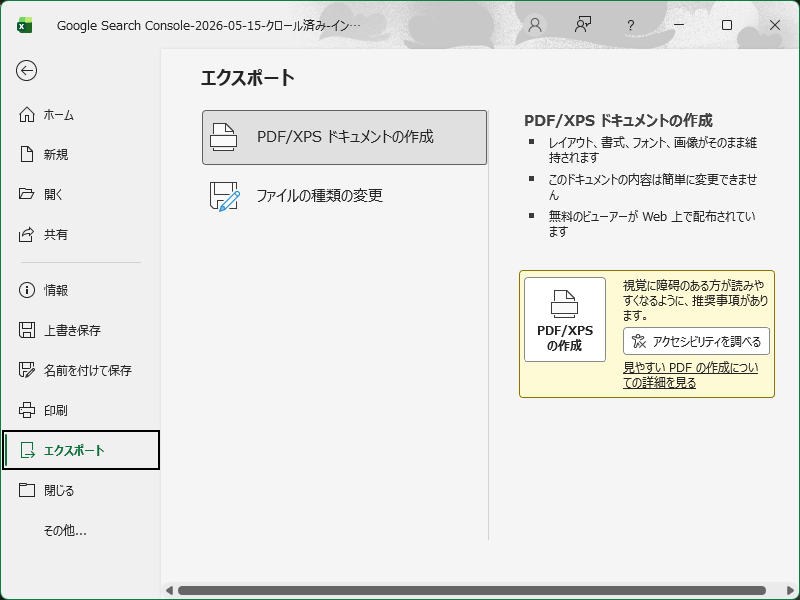Click the bullet text about レイアウト、書式、フォント
Viewport: 800px width, 600px height.
point(653,150)
